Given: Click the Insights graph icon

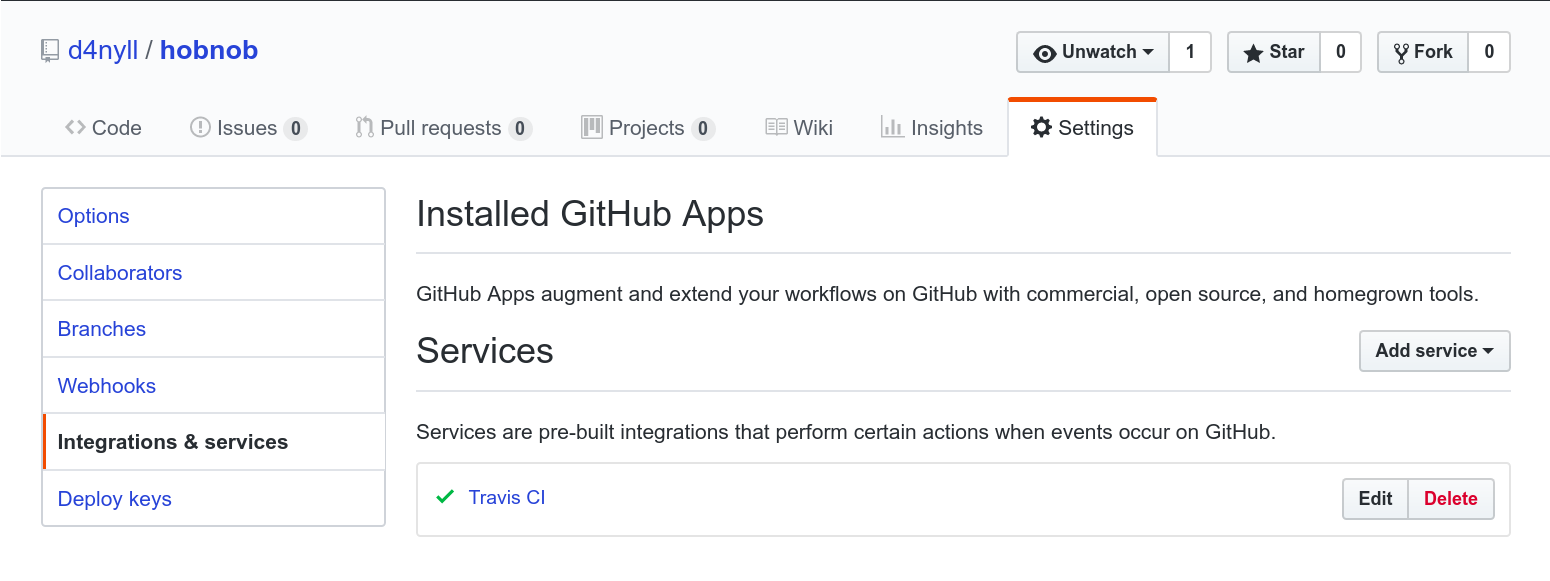Looking at the screenshot, I should coord(892,127).
